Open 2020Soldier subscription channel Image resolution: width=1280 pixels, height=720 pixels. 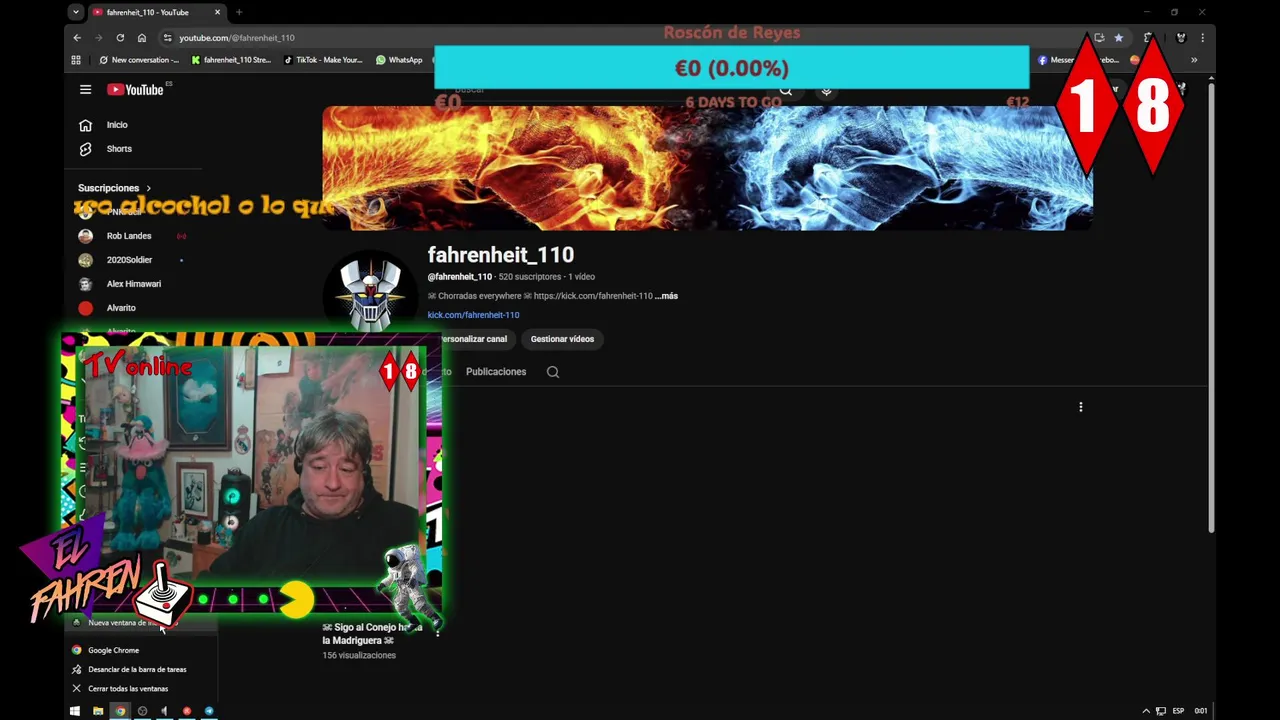pyautogui.click(x=129, y=260)
